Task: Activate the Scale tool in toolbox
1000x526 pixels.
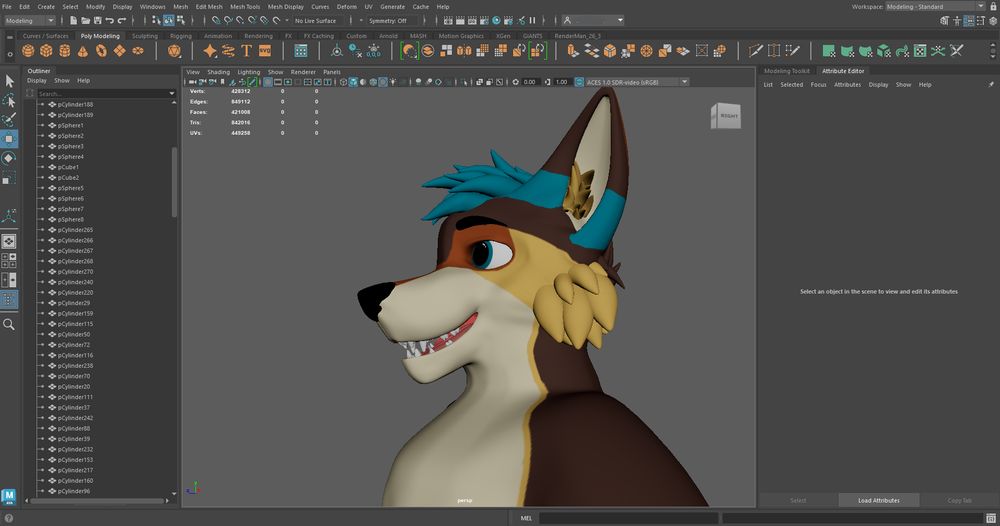Action: point(9,177)
